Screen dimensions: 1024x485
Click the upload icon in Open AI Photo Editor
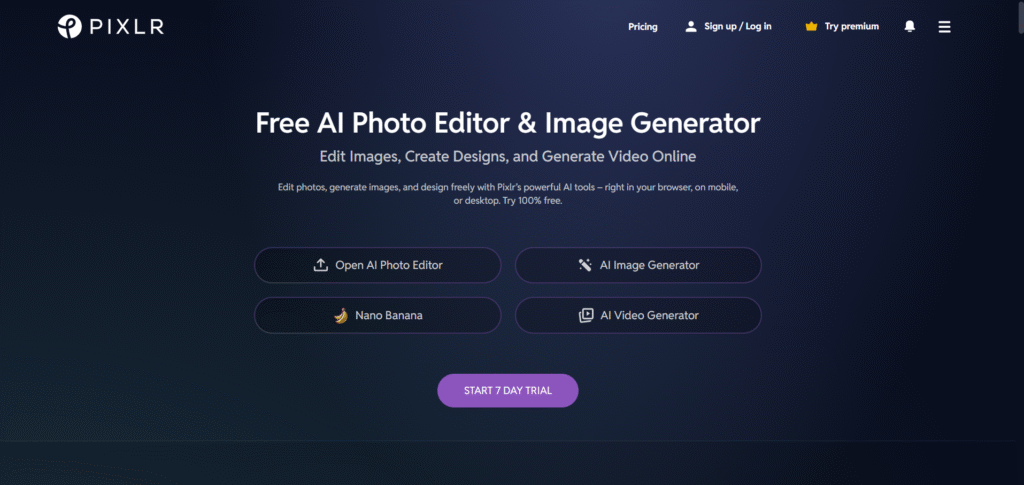[321, 265]
